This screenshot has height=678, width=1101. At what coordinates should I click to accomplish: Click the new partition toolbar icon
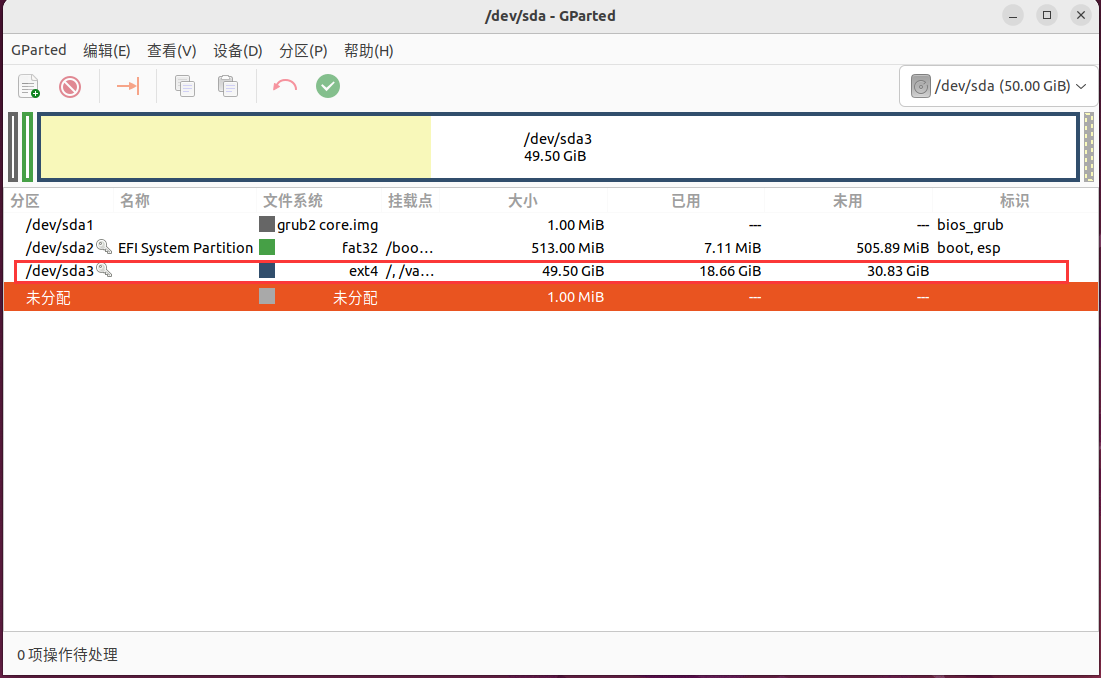(28, 86)
